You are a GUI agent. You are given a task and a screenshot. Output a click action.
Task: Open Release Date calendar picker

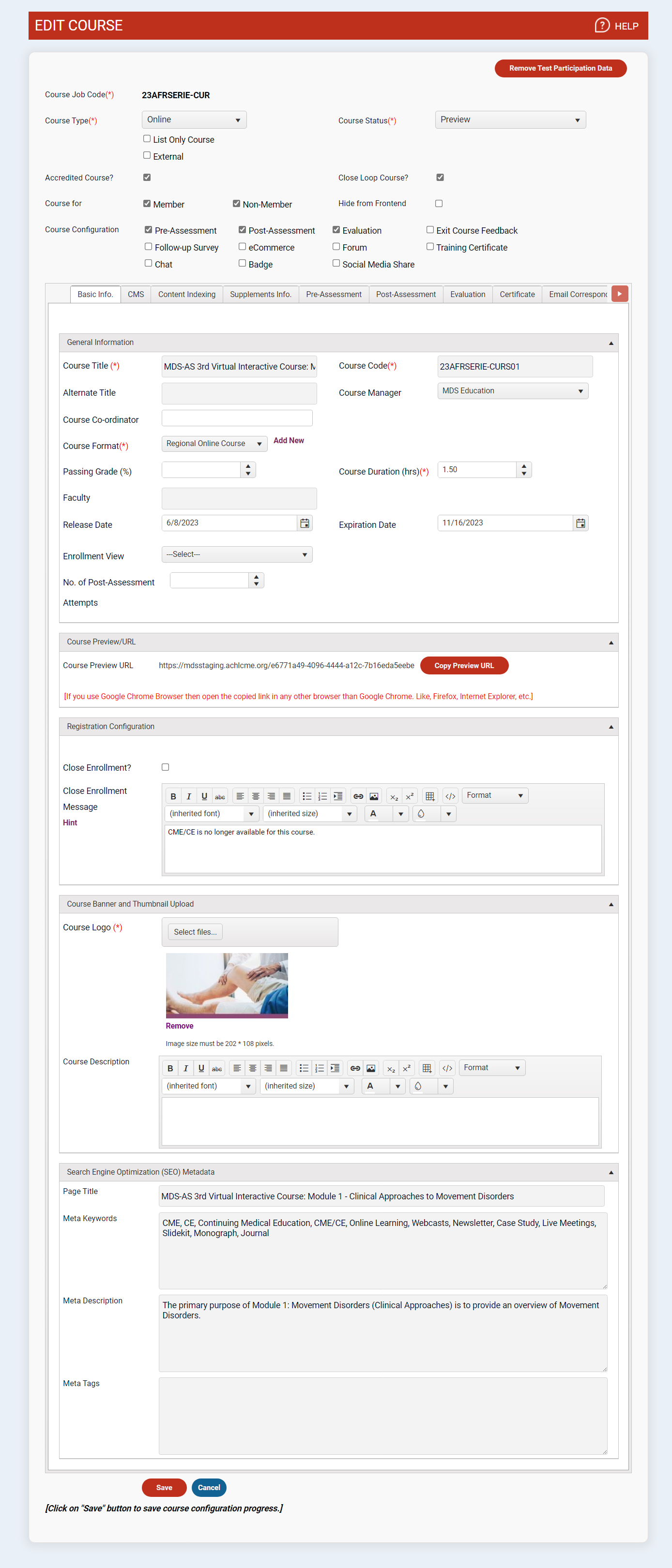[305, 523]
